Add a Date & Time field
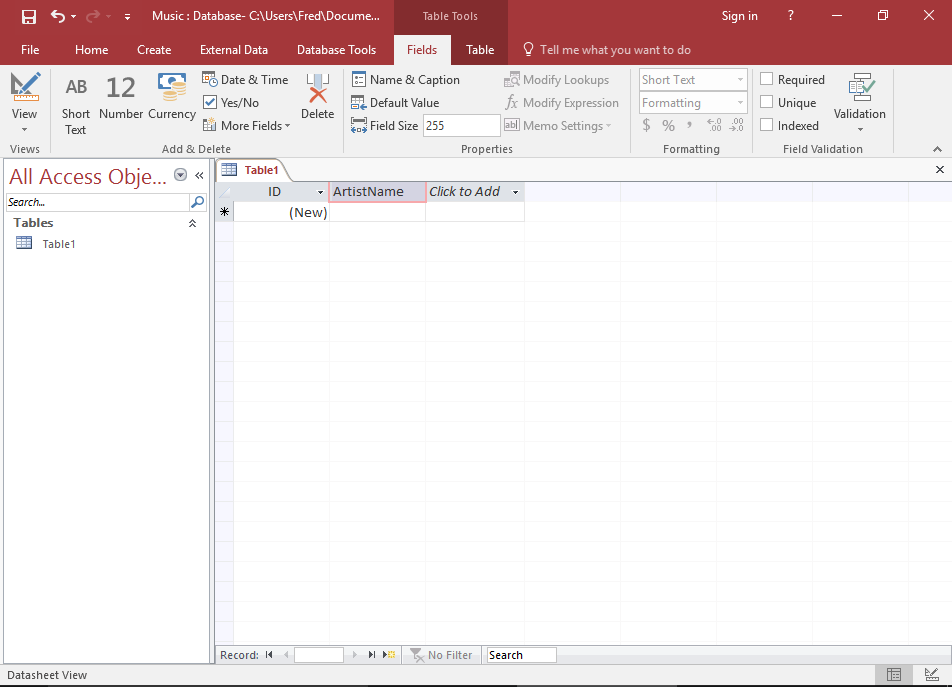The height and width of the screenshot is (687, 952). pos(245,80)
